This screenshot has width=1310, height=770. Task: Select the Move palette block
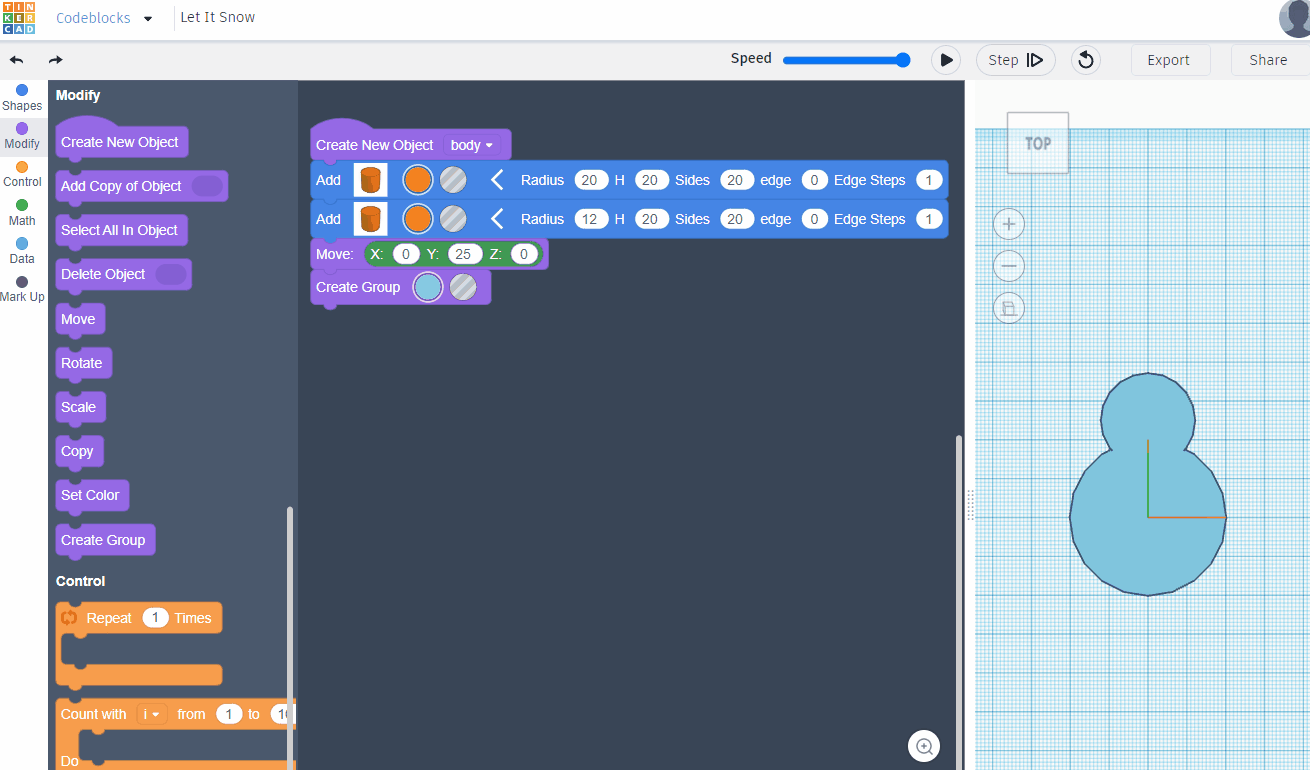[80, 319]
